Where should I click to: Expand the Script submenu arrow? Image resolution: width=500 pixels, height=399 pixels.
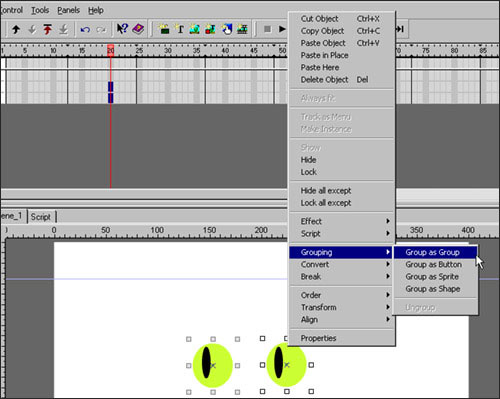coord(388,233)
